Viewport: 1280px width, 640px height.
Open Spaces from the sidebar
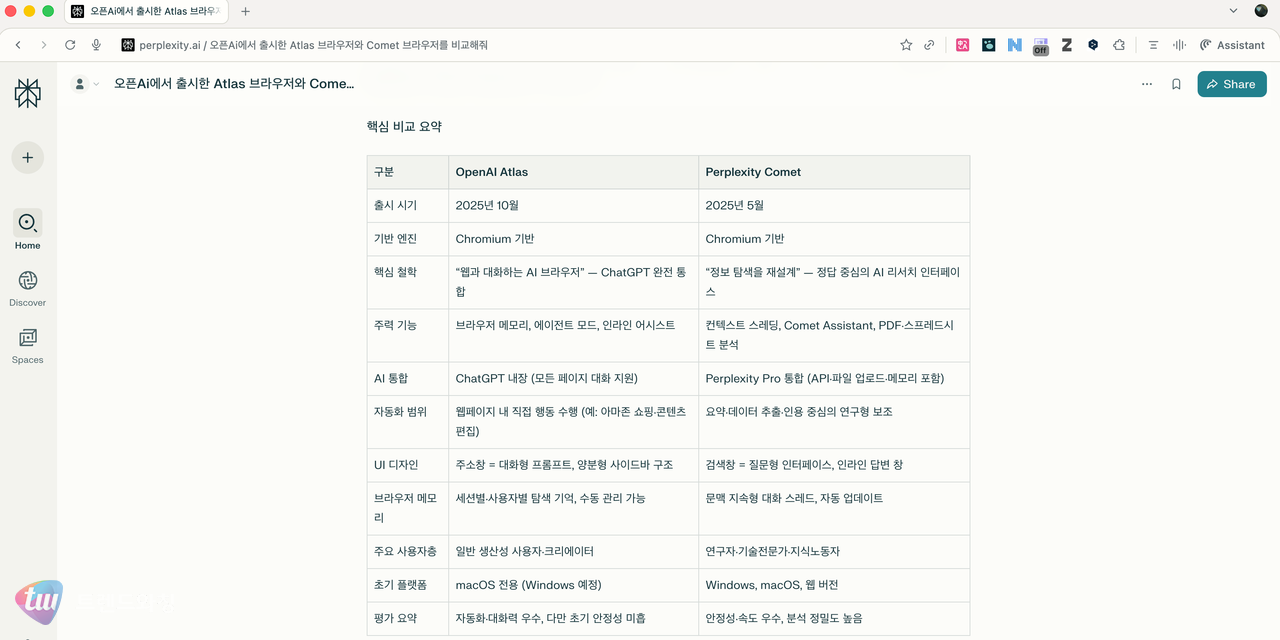(x=27, y=345)
